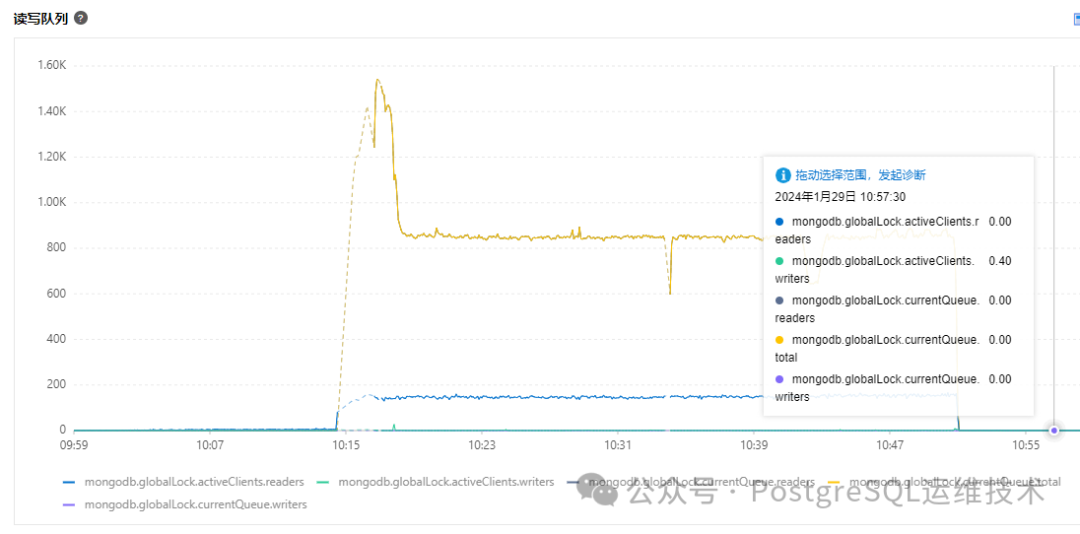
Task: Toggle currentQueue.readers legend entry
Action: tap(691, 482)
